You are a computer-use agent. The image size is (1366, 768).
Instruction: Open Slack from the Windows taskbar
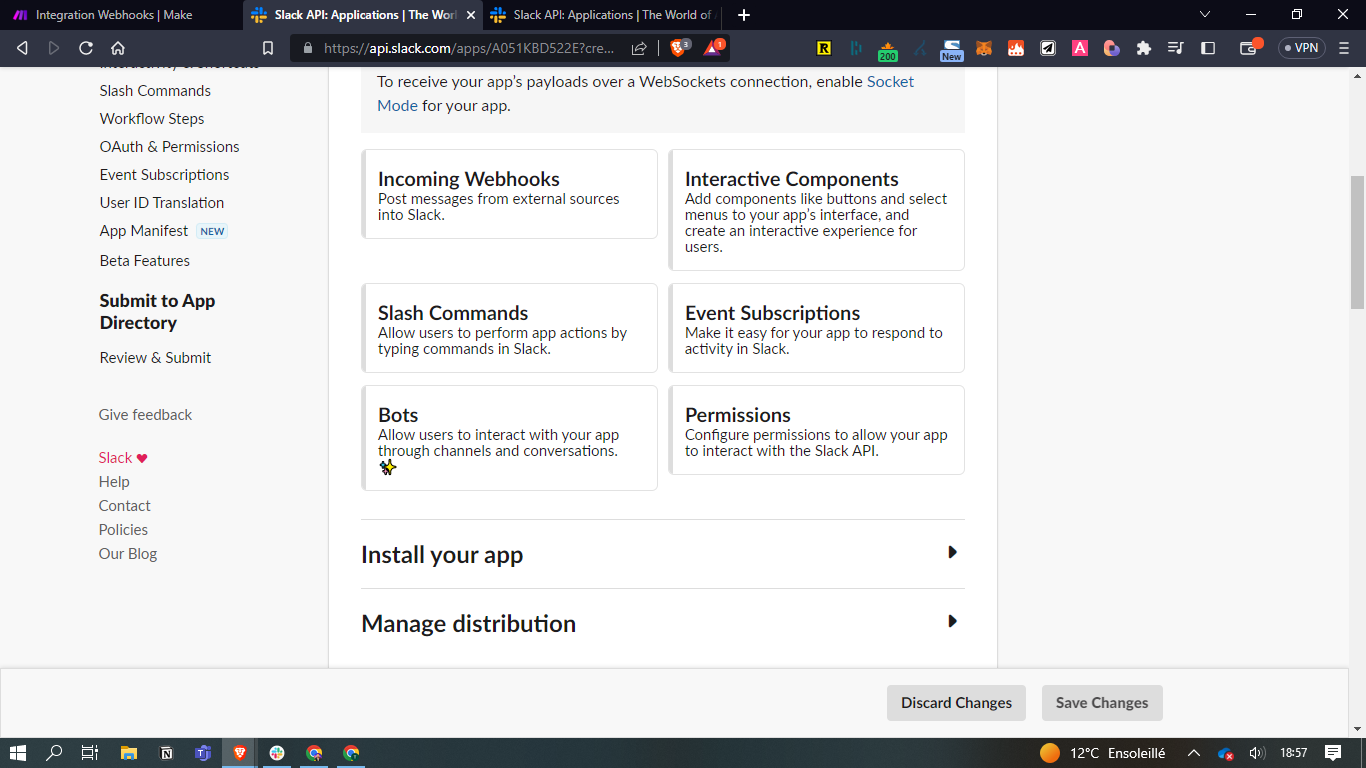coord(277,753)
